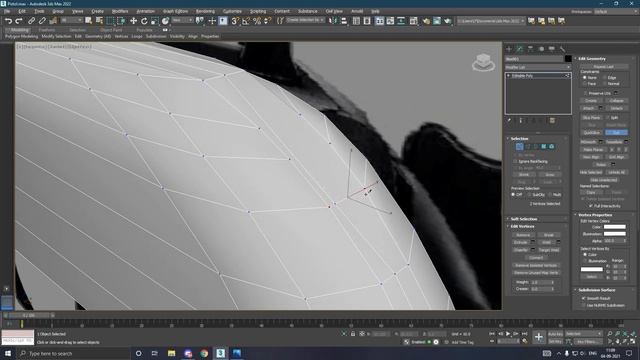This screenshot has width=640, height=360.
Task: Click the Remove Isolated Vertices button
Action: click(x=536, y=265)
